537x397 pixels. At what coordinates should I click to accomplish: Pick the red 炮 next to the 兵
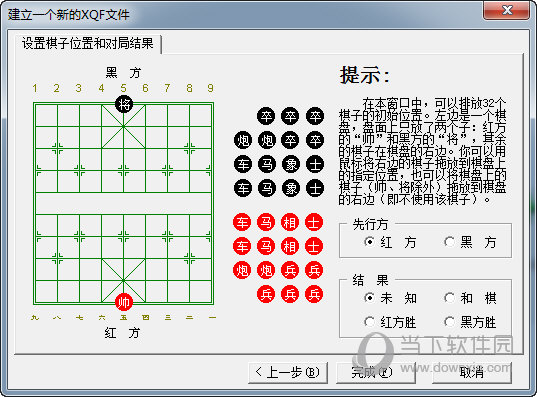pos(266,270)
